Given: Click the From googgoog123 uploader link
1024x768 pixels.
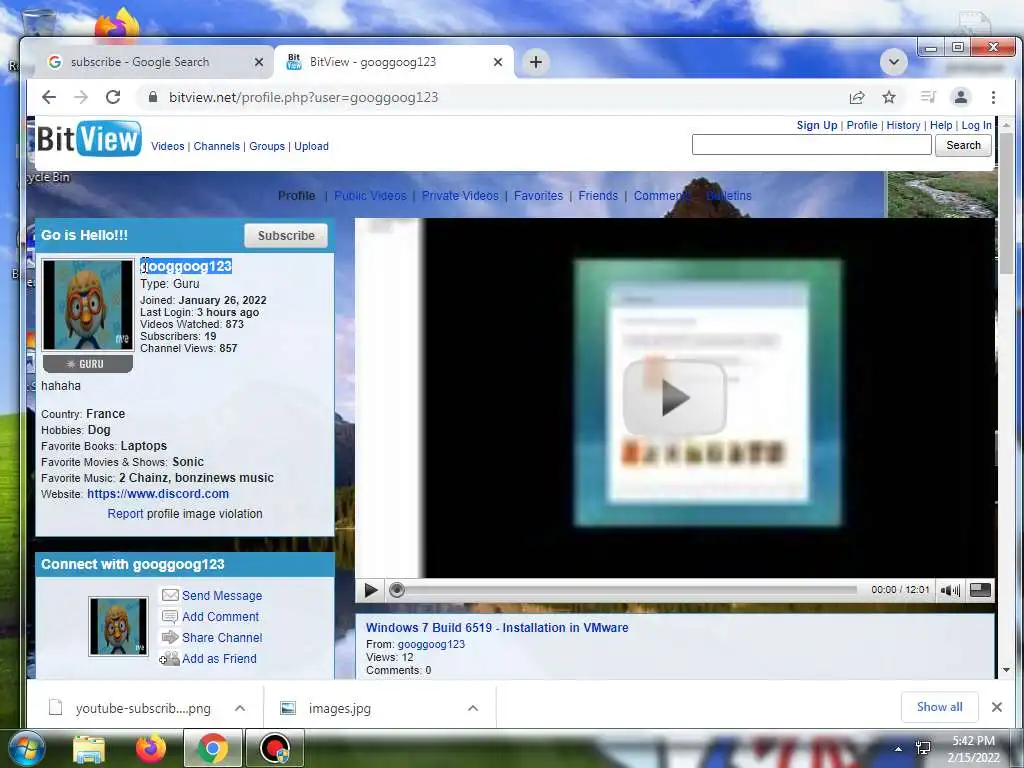Looking at the screenshot, I should 431,644.
